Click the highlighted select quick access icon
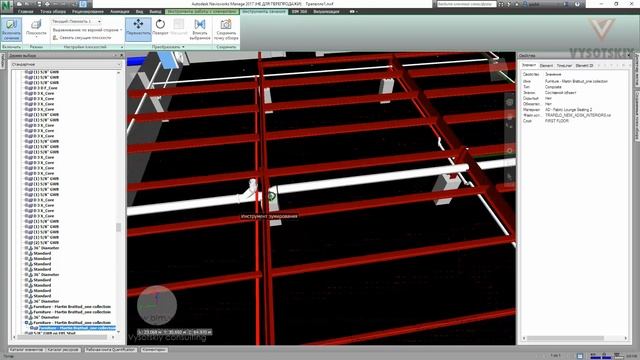The width and height of the screenshot is (640, 360). 83,4
